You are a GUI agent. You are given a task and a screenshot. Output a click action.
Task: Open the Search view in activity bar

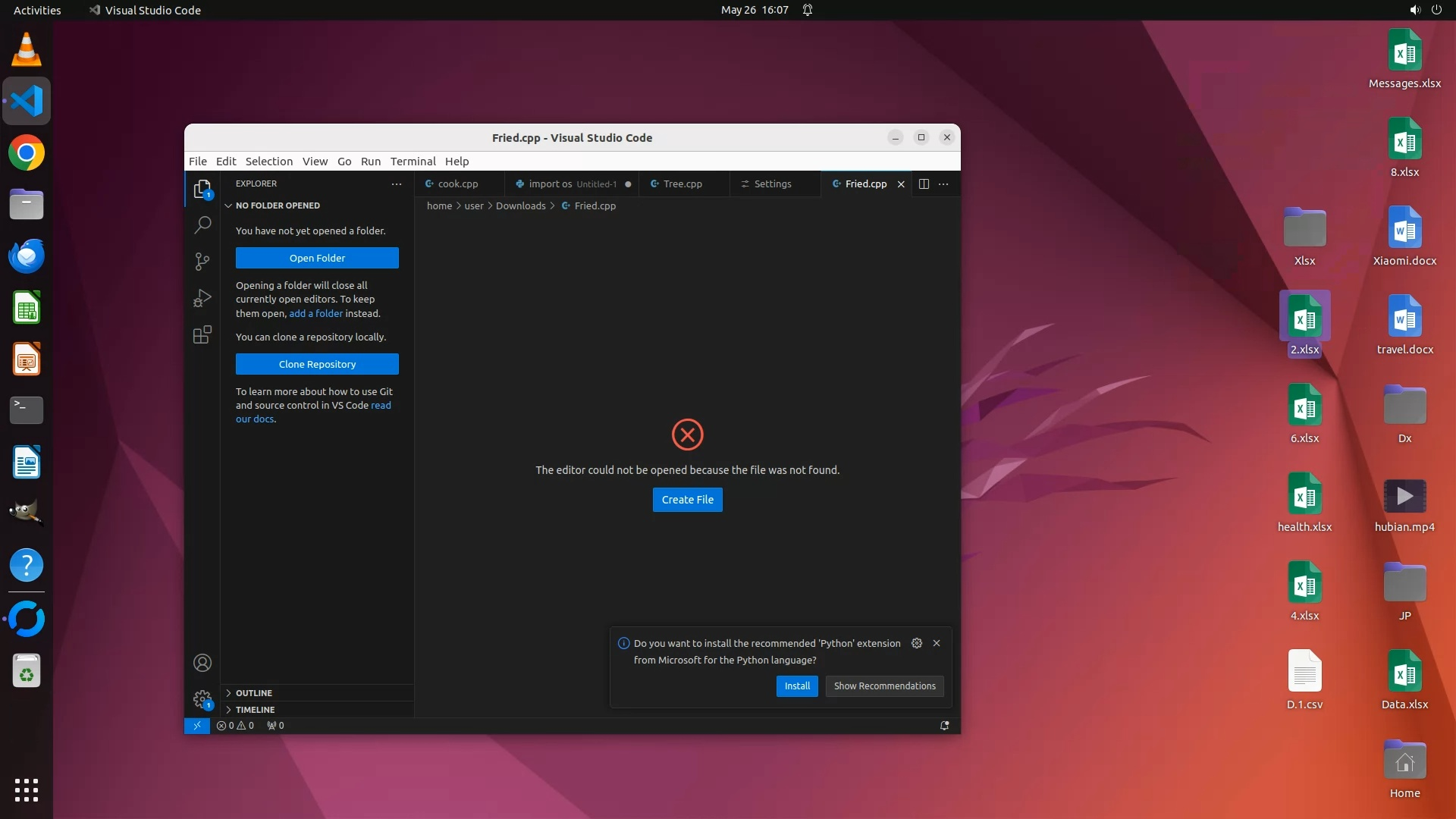click(202, 225)
